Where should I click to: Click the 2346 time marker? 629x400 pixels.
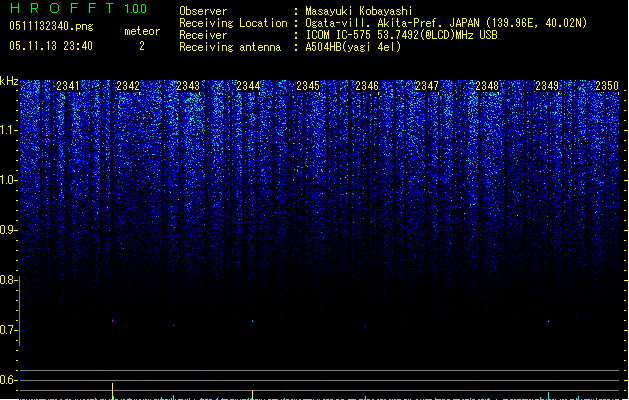click(367, 85)
